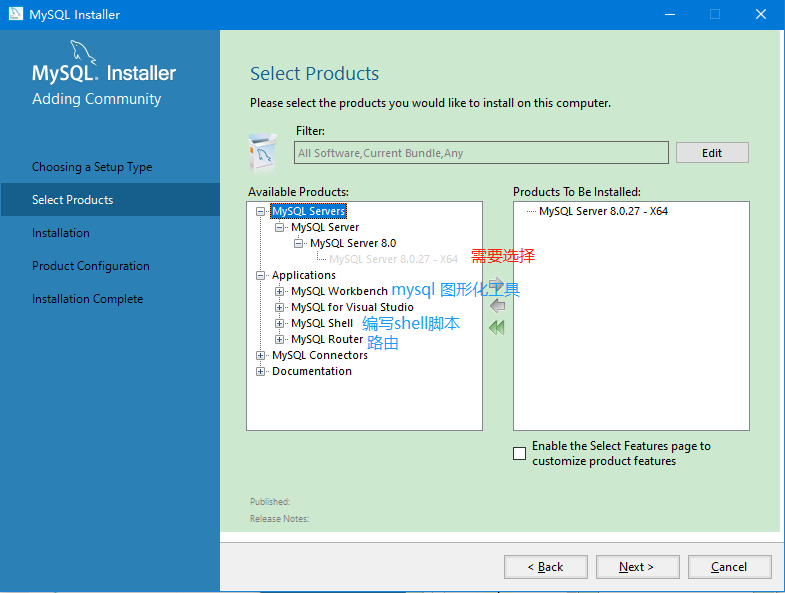This screenshot has width=785, height=593.
Task: Select the MySQL Shell tree item
Action: [322, 324]
